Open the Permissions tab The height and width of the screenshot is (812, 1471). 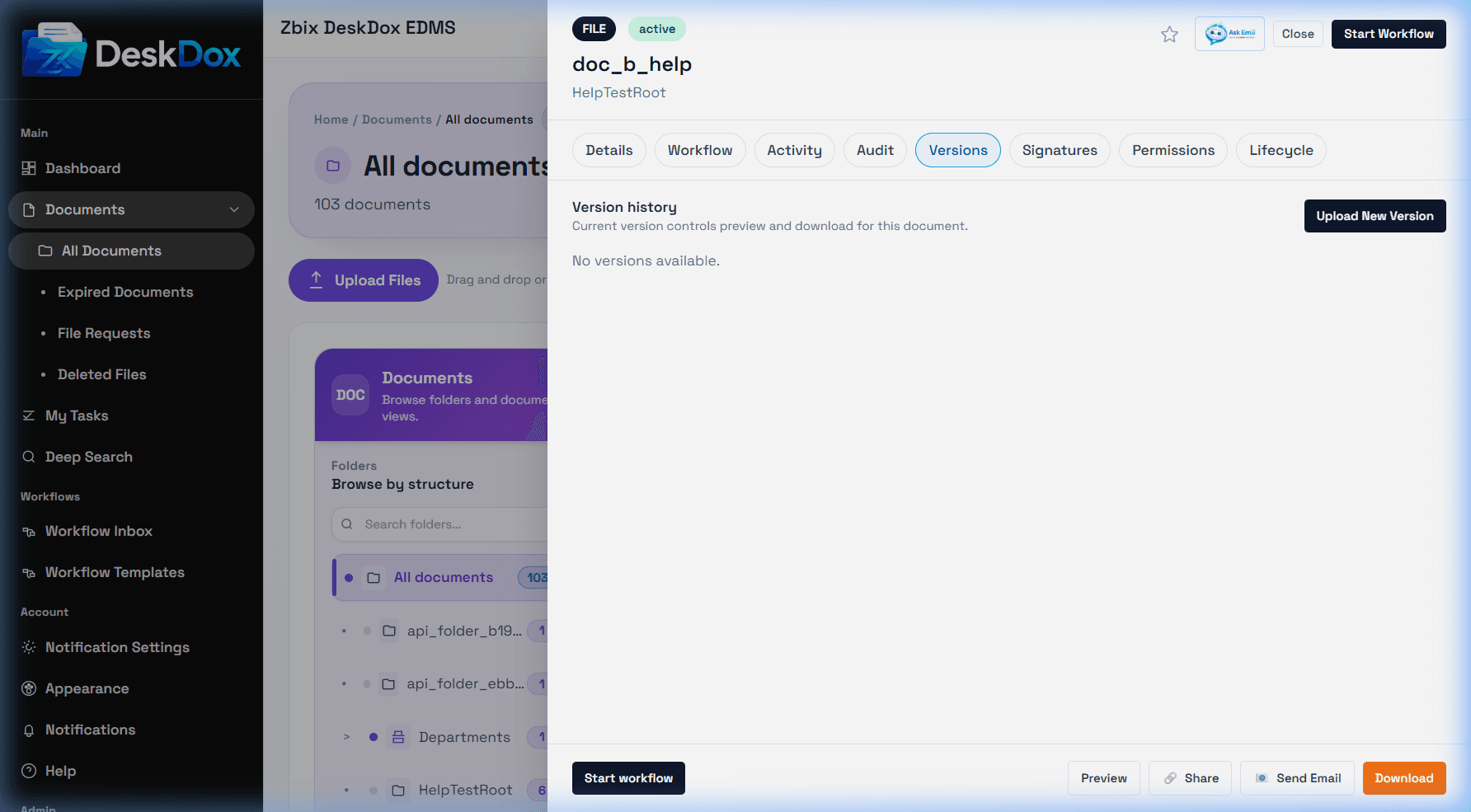coord(1173,150)
